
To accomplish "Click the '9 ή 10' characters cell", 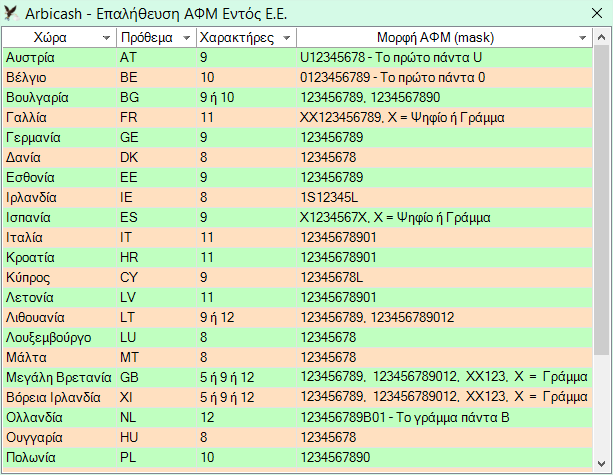I will (246, 97).
